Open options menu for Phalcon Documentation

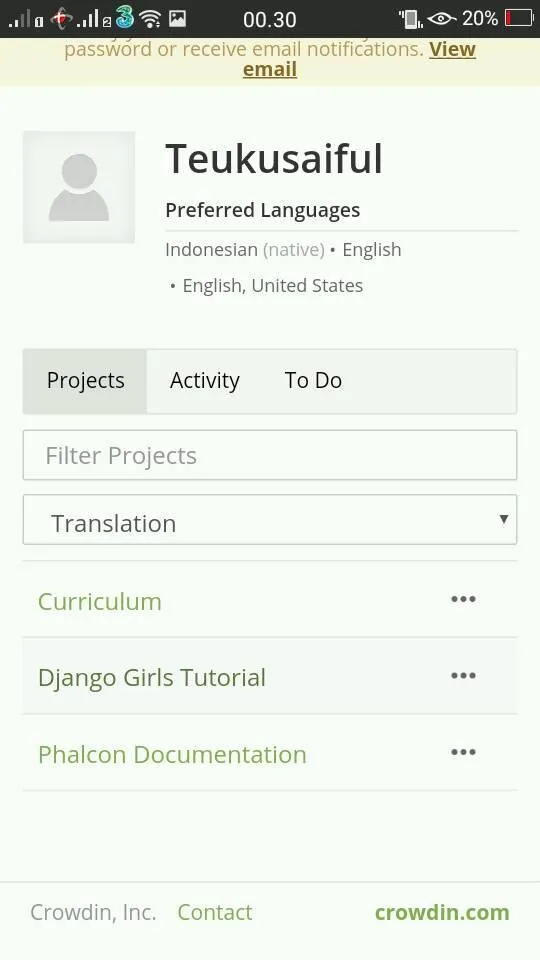click(463, 752)
